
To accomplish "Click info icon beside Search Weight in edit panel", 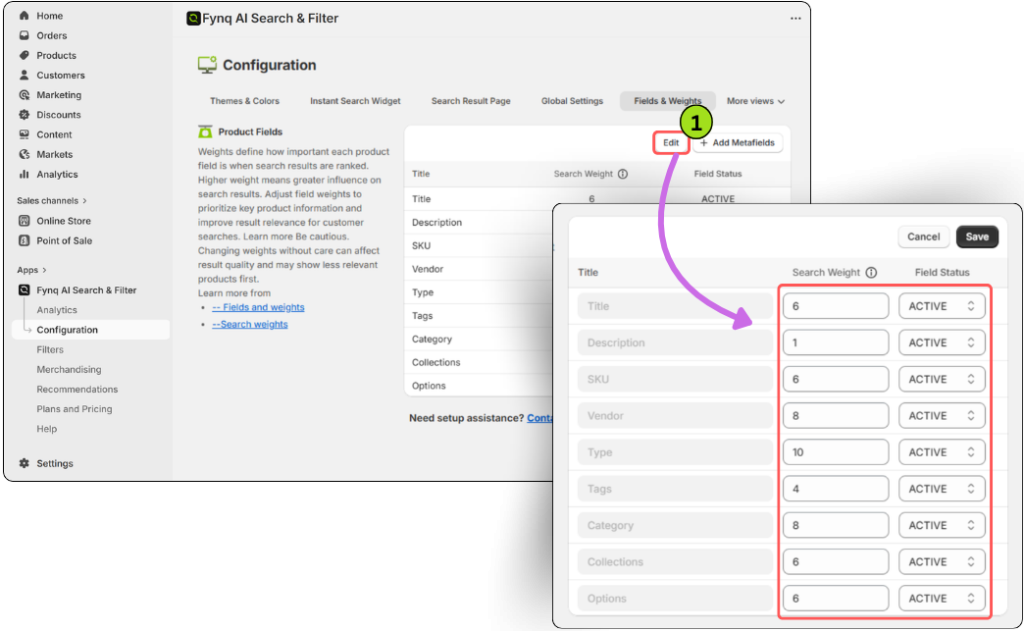I will 871,272.
